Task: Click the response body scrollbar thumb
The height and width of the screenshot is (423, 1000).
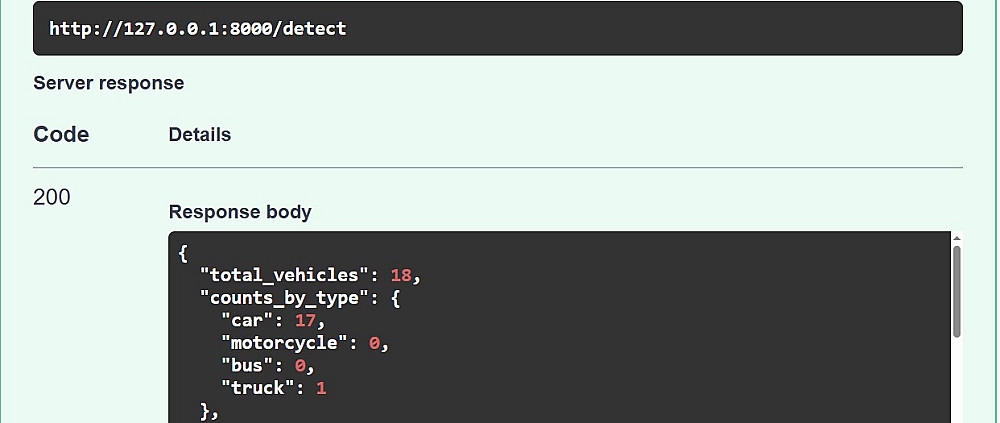Action: 956,292
